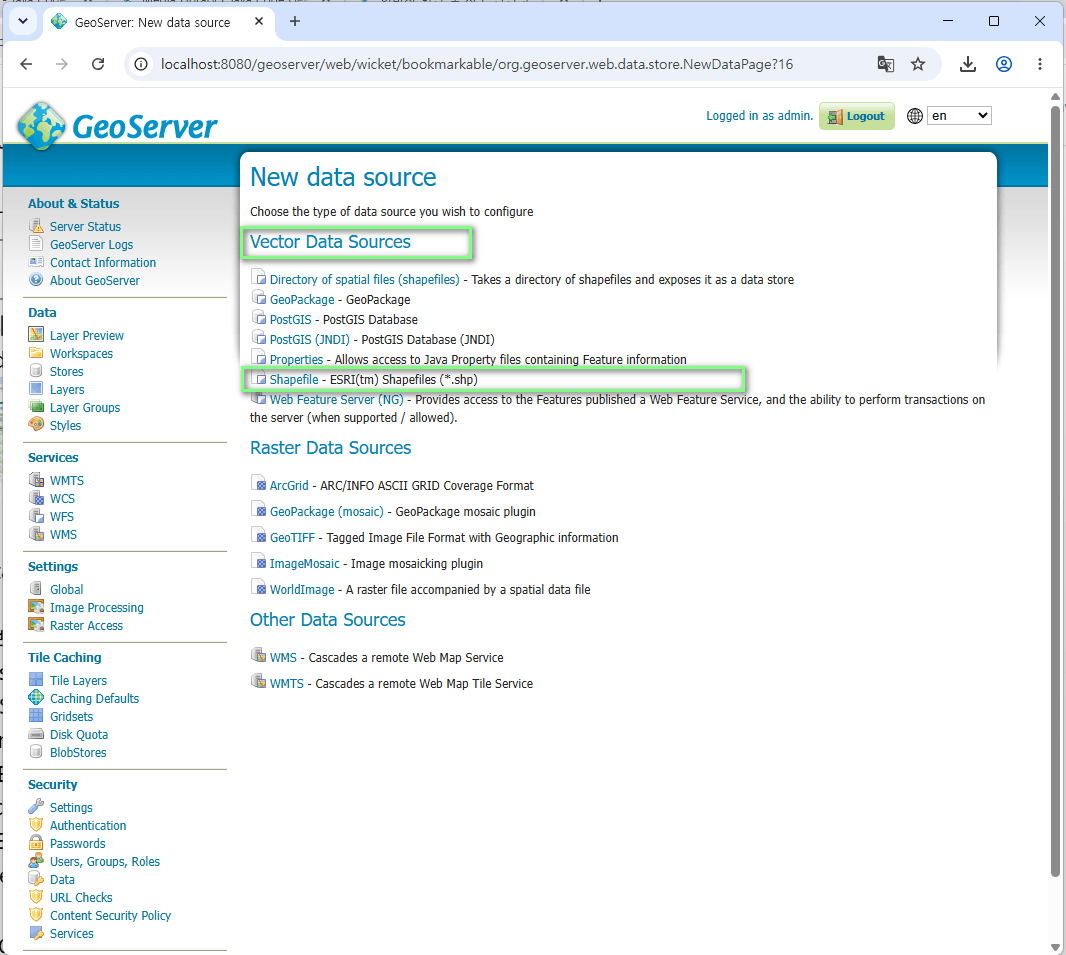Screen dimensions: 1066x955
Task: Click the Layer Preview map icon
Action: 36,334
